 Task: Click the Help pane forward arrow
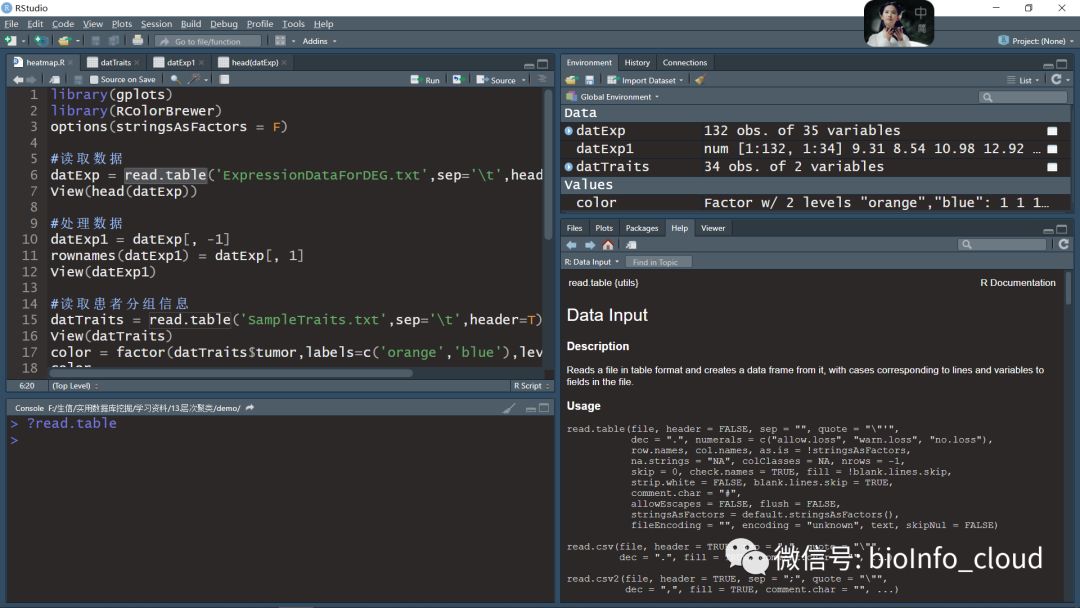[590, 245]
